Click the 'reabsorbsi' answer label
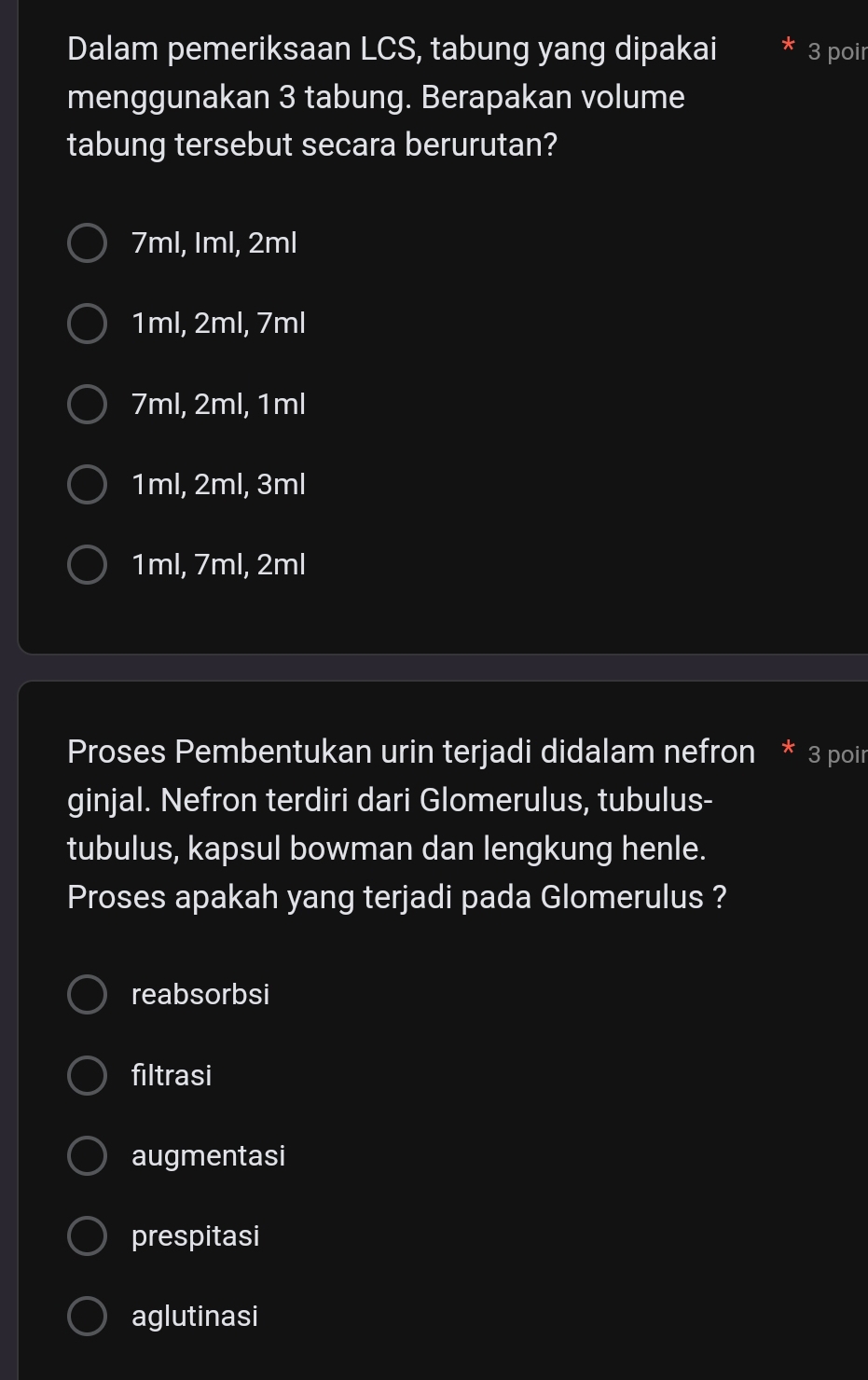The width and height of the screenshot is (868, 1380). [x=200, y=995]
